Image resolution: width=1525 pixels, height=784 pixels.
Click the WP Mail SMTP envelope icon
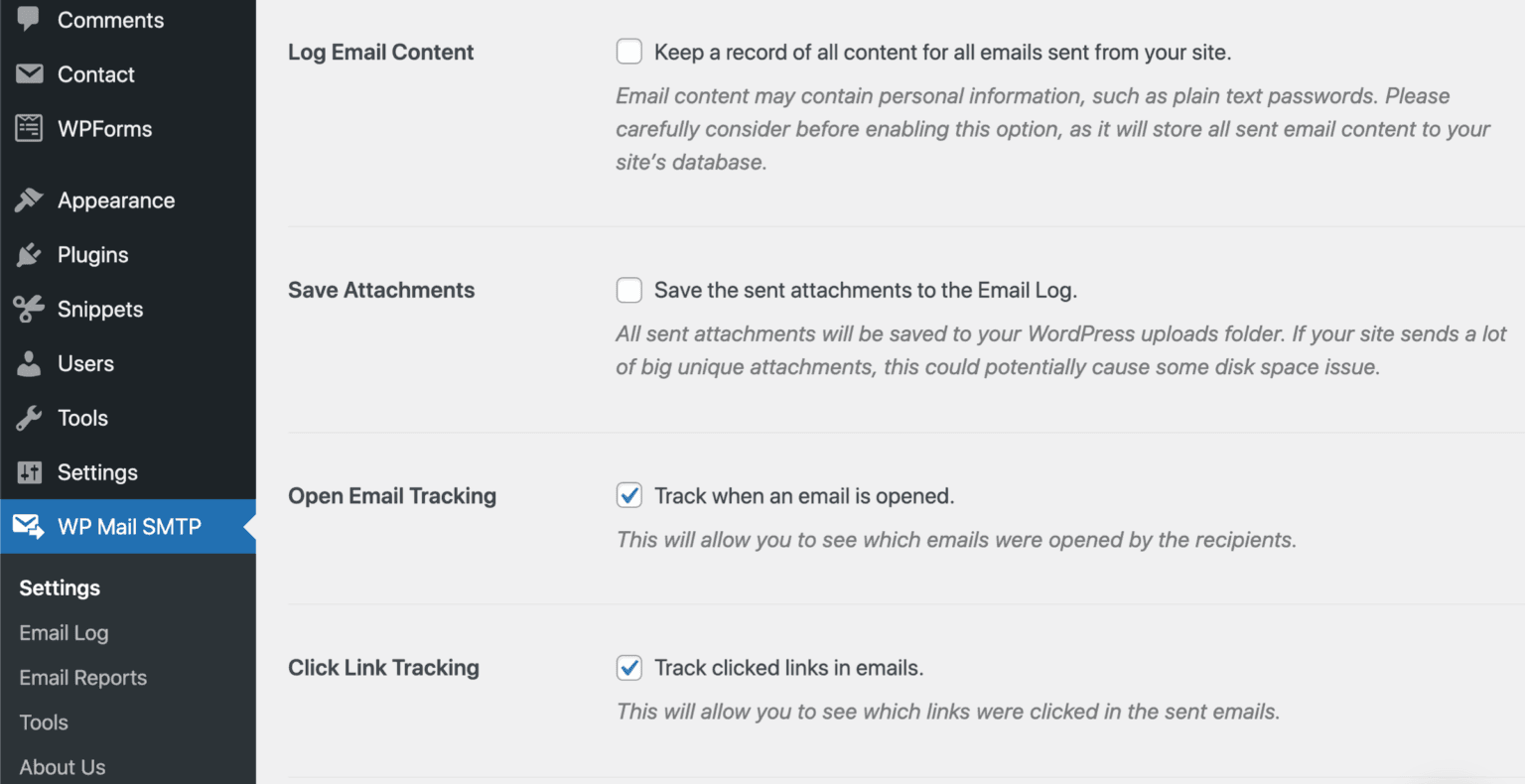(28, 527)
